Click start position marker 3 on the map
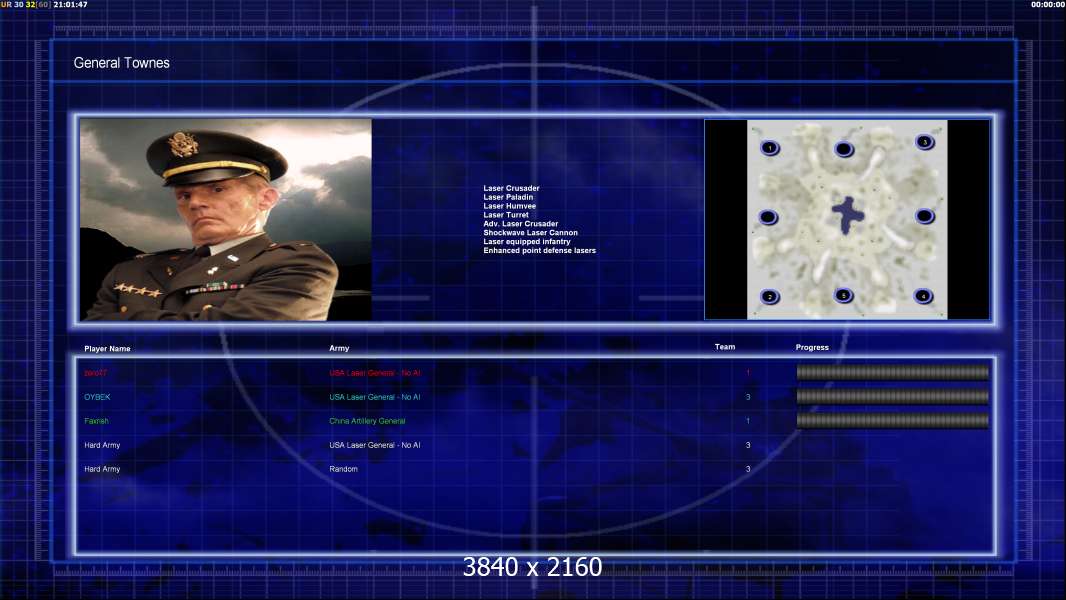1066x600 pixels. pos(925,142)
